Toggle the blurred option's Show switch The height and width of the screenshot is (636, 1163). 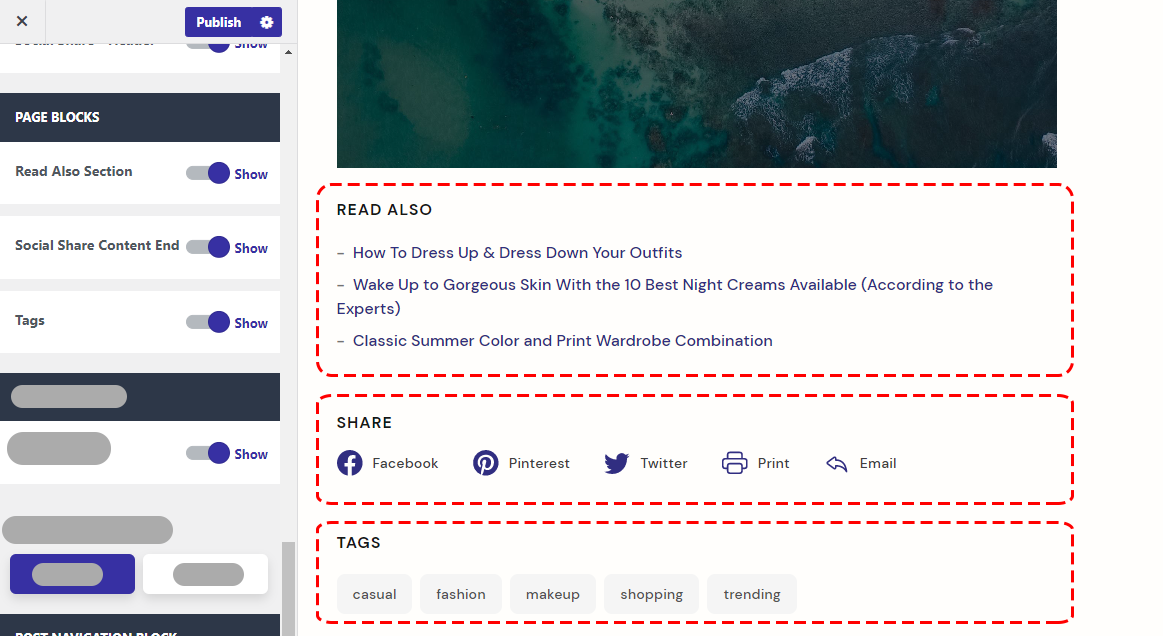pos(208,453)
